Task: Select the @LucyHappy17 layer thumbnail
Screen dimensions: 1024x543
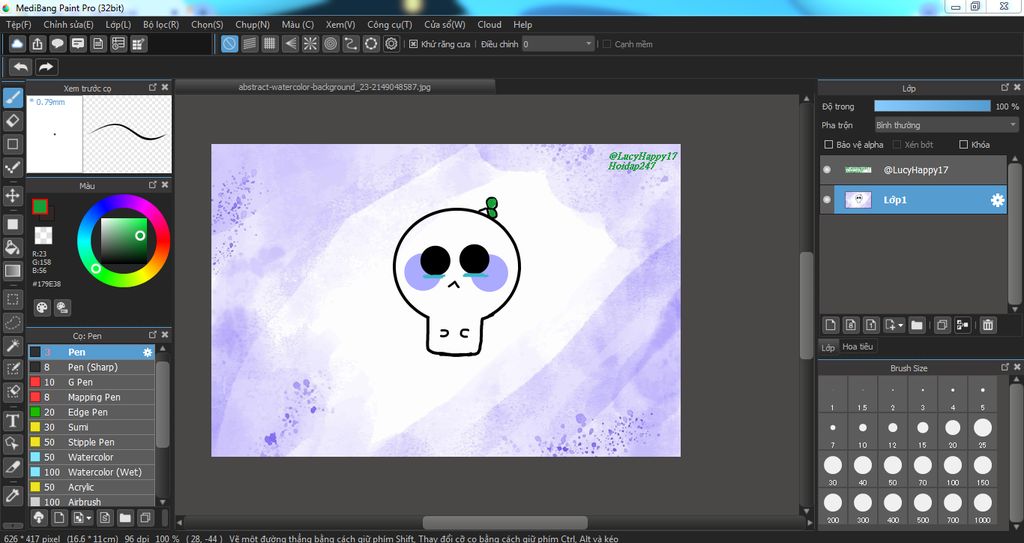Action: click(x=858, y=170)
